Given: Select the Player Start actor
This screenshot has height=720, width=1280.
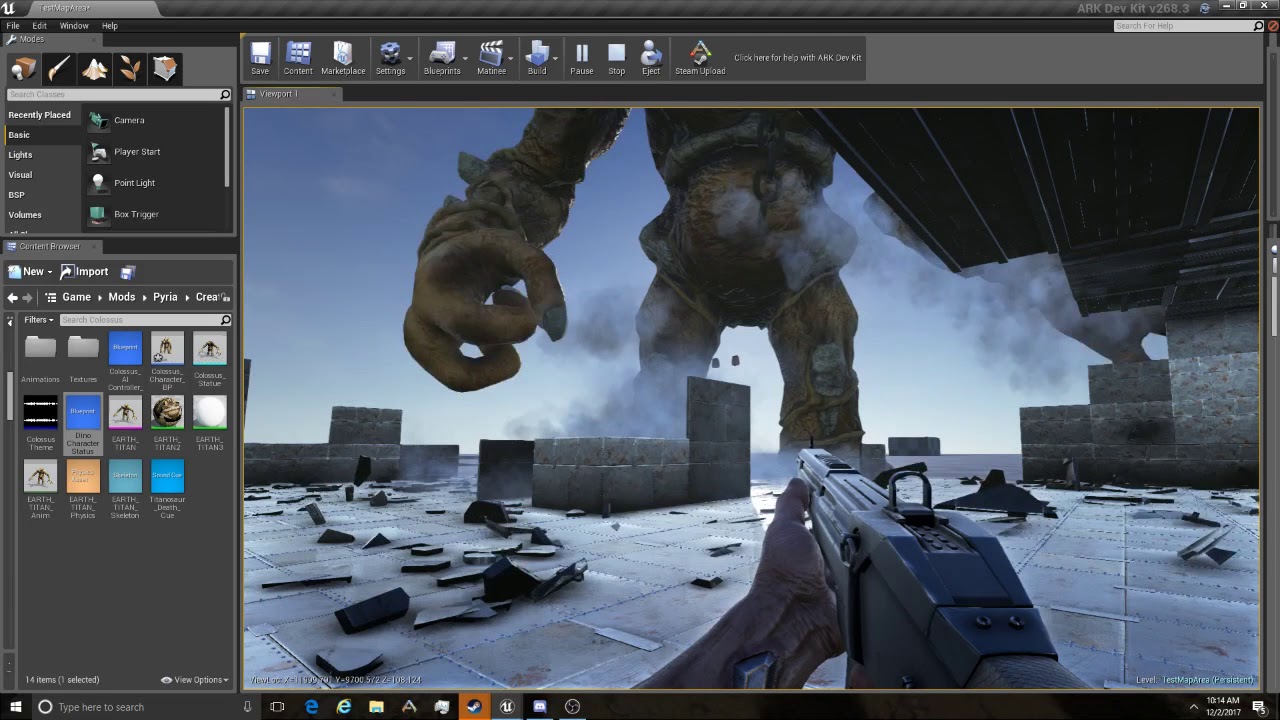Looking at the screenshot, I should click(156, 152).
